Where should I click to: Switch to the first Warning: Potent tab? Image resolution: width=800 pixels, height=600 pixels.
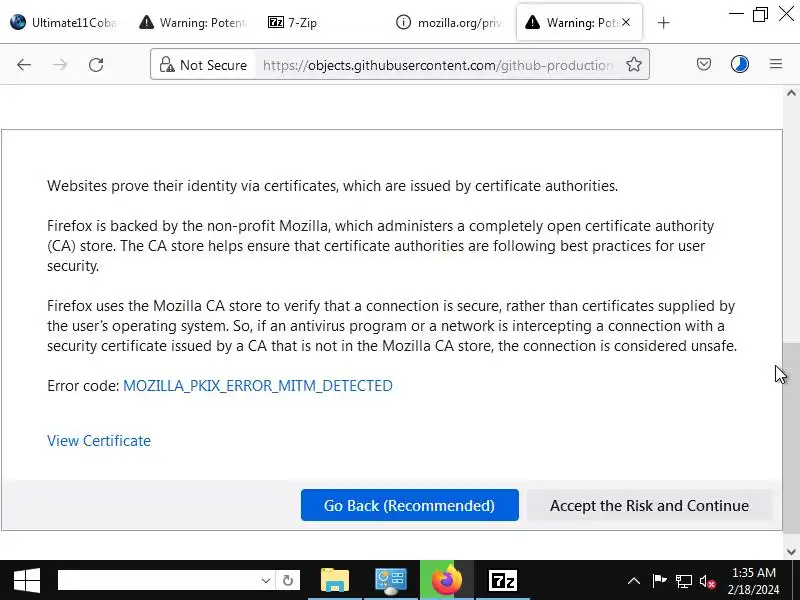coord(193,22)
